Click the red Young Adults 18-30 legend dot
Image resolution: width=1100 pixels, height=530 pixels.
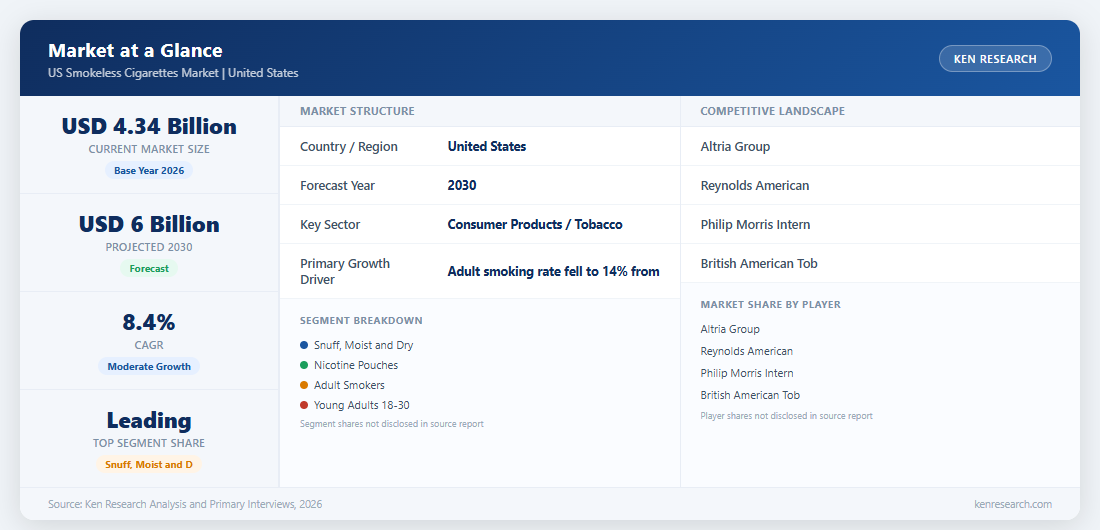[x=304, y=405]
